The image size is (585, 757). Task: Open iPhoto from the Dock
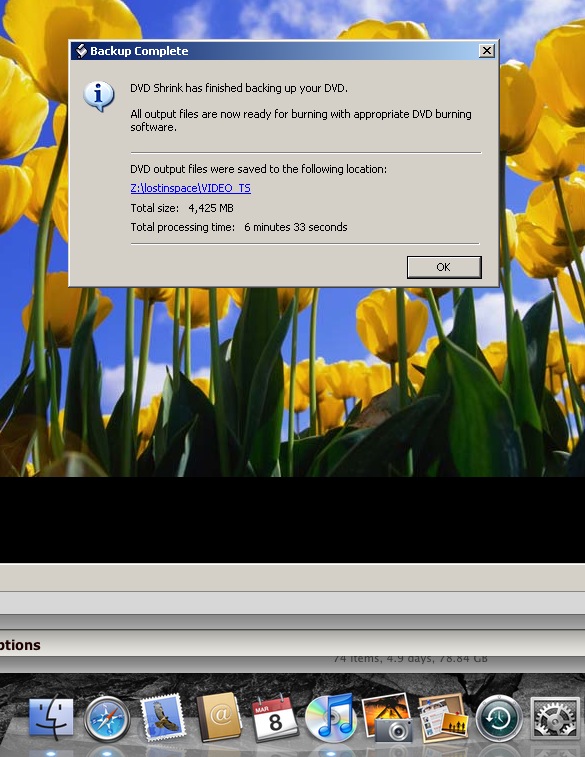pyautogui.click(x=388, y=718)
